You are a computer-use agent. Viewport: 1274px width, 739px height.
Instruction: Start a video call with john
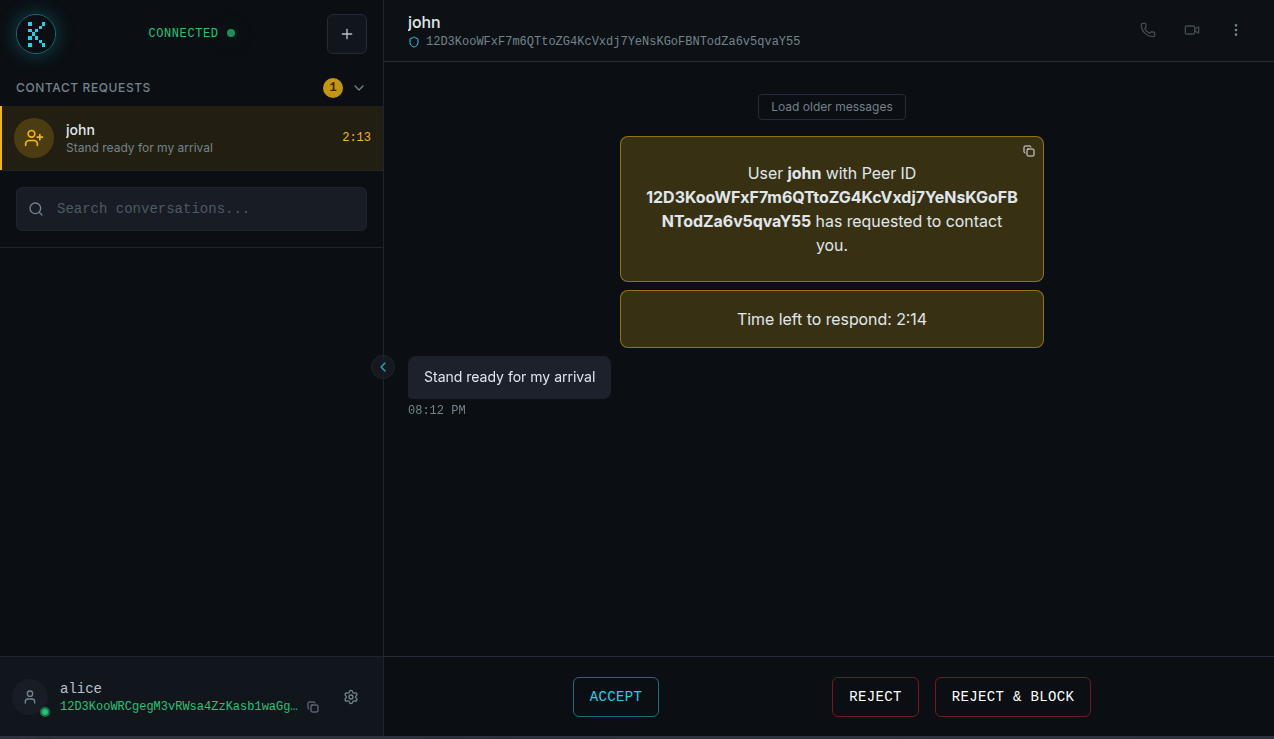point(1192,30)
